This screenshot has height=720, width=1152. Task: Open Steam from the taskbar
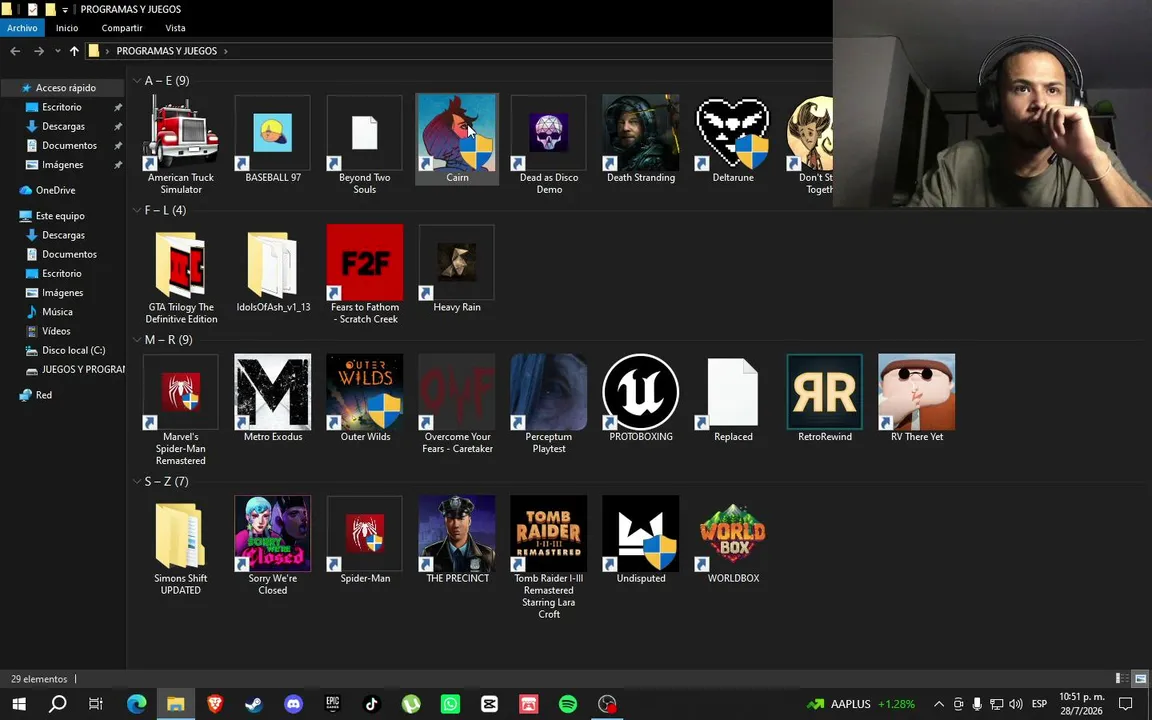254,704
